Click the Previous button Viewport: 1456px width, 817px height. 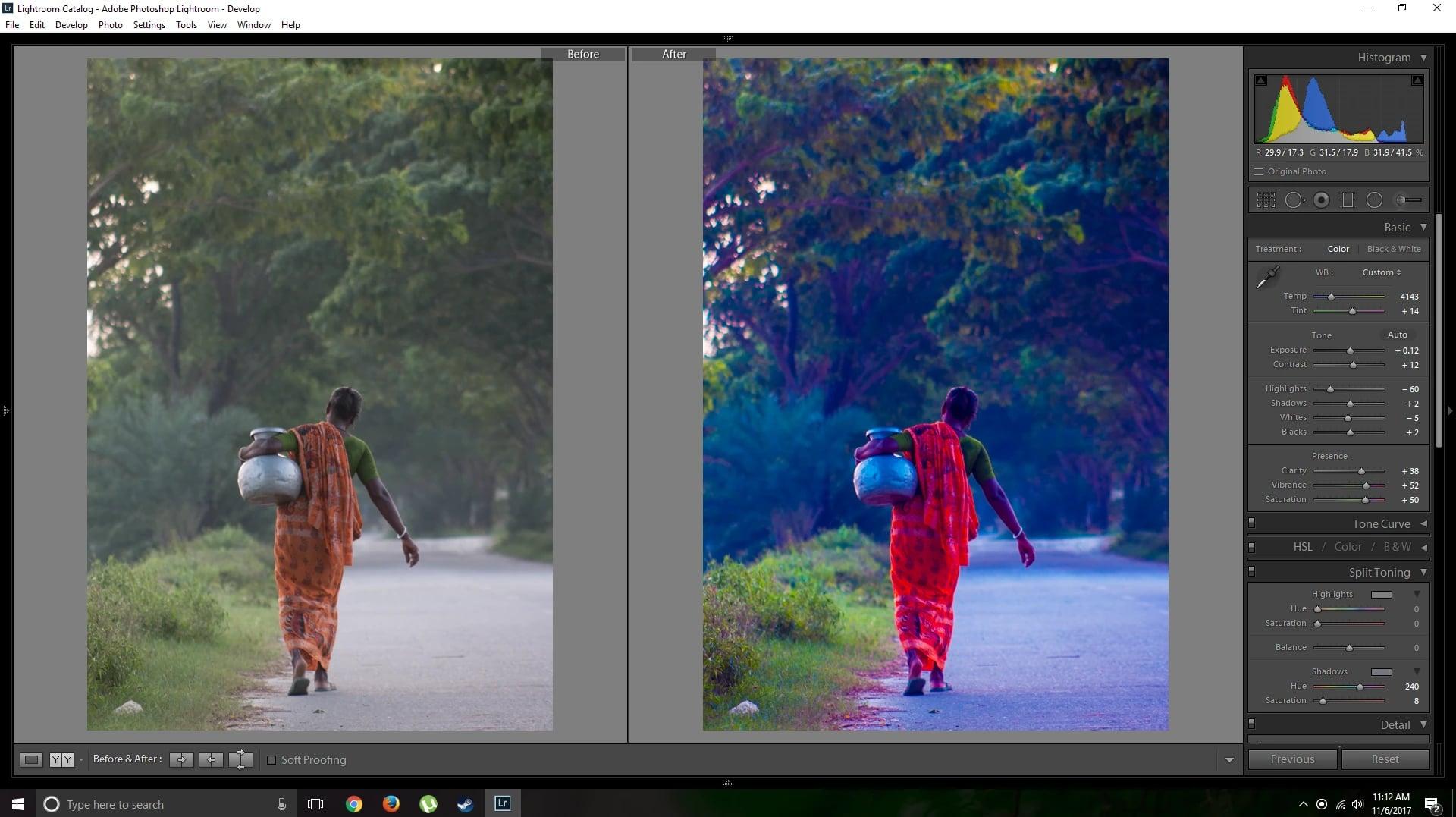coord(1292,759)
